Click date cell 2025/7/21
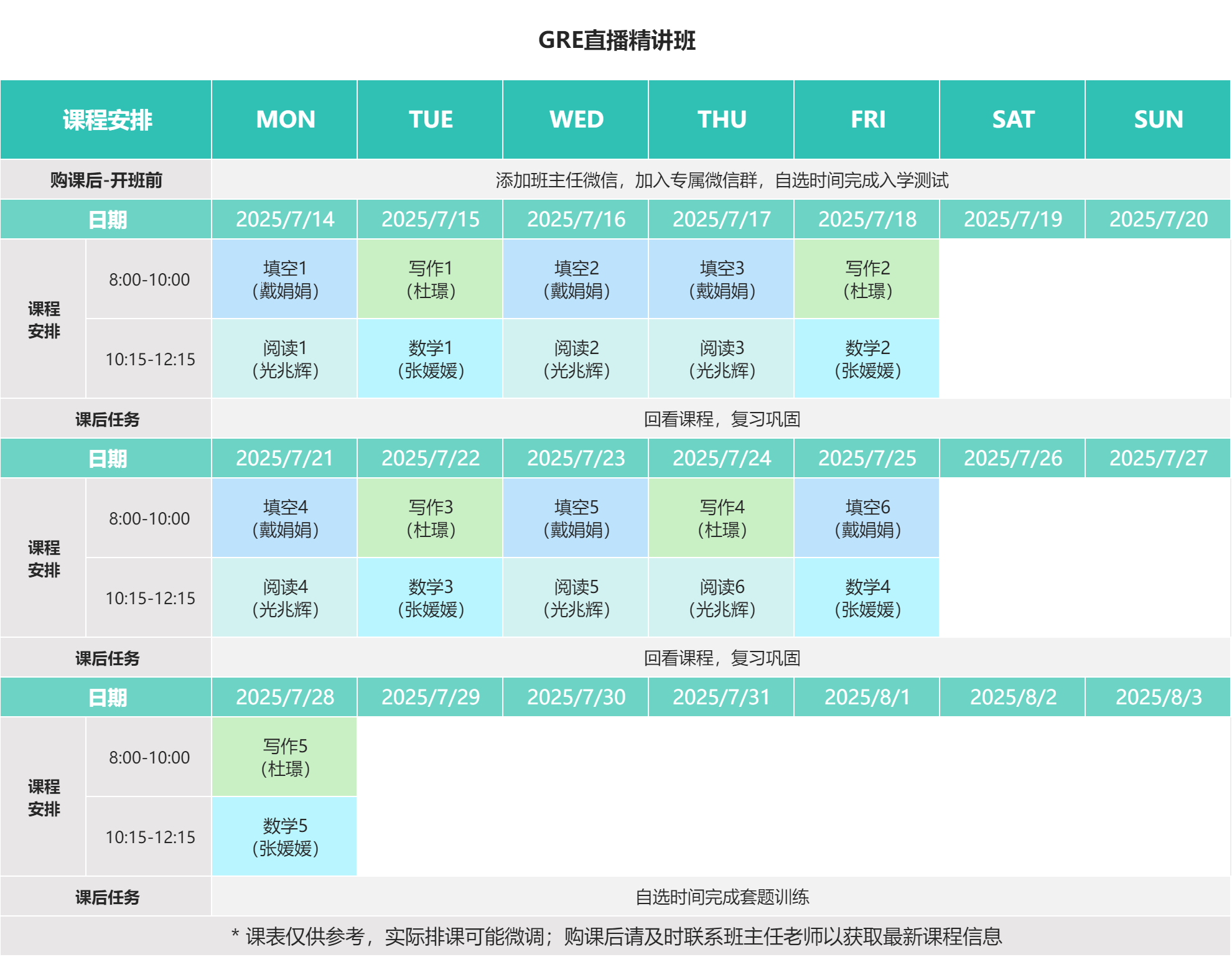Viewport: 1232px width, 957px height. pyautogui.click(x=285, y=458)
